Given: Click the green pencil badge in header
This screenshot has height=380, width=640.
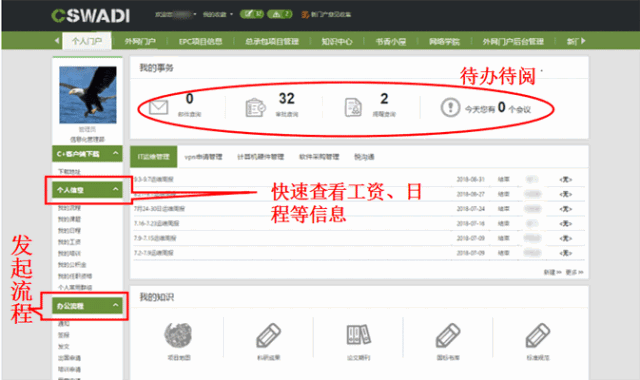Looking at the screenshot, I should [x=251, y=14].
